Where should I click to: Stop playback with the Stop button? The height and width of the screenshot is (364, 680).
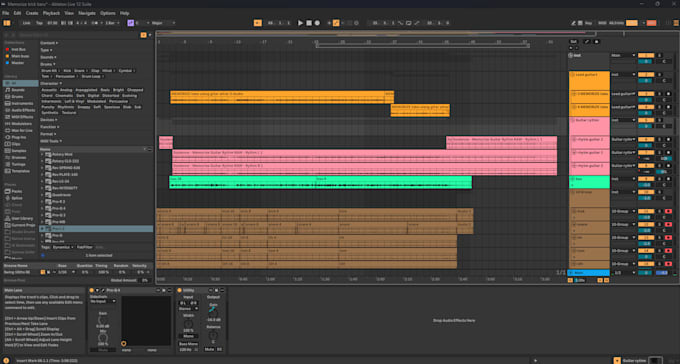pos(309,23)
